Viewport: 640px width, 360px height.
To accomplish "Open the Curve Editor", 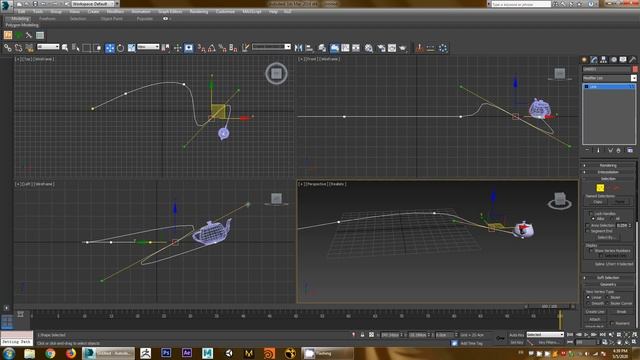I will (x=345, y=48).
